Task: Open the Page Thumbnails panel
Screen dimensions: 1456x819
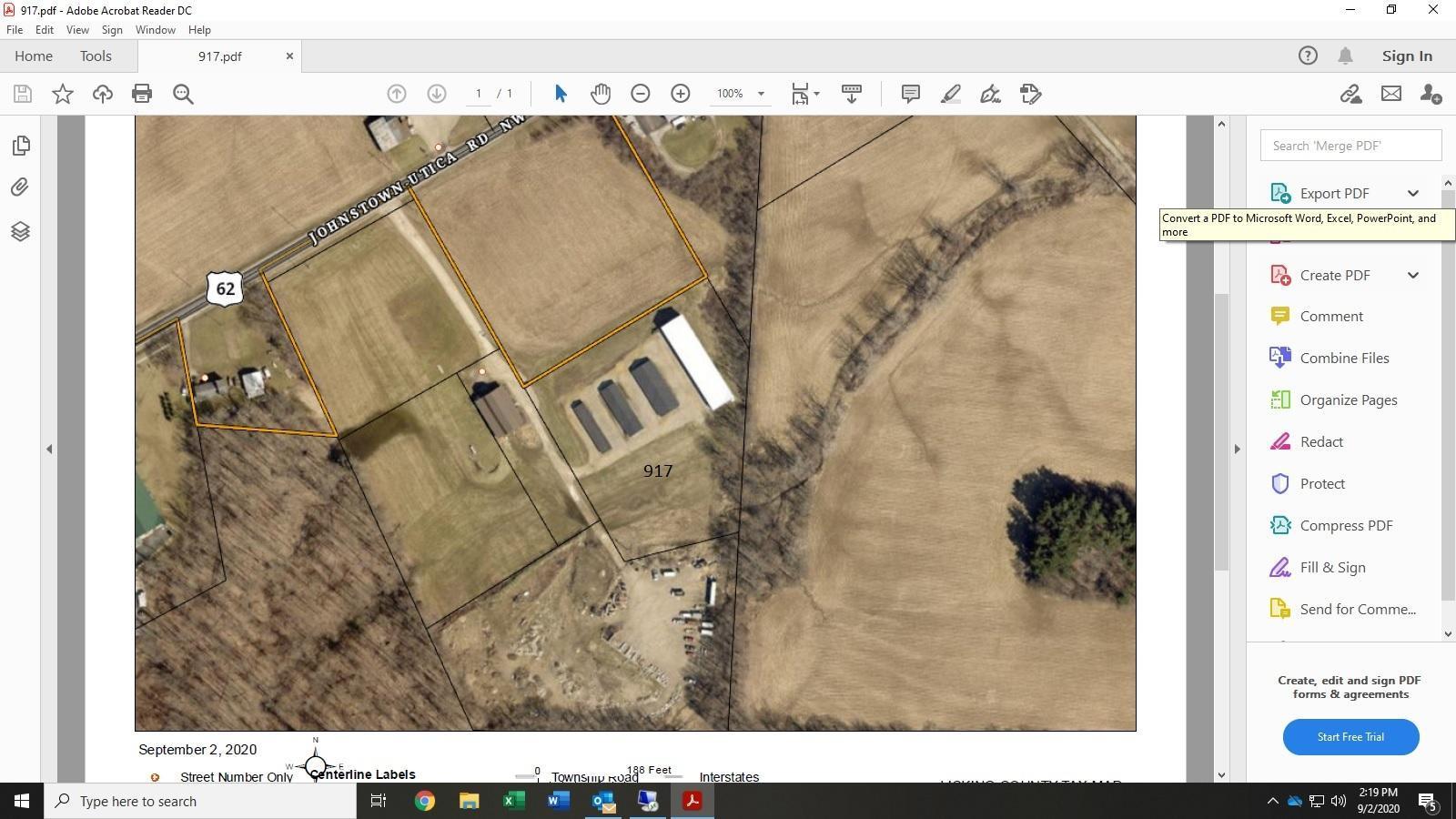Action: coord(20,146)
